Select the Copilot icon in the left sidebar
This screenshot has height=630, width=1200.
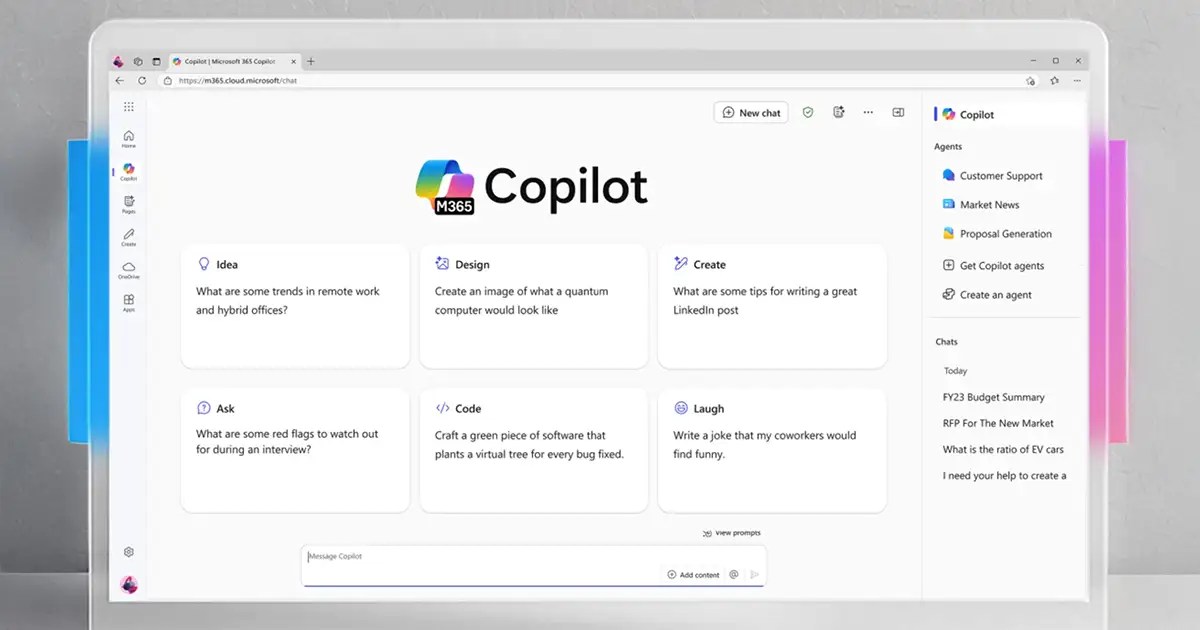point(128,170)
